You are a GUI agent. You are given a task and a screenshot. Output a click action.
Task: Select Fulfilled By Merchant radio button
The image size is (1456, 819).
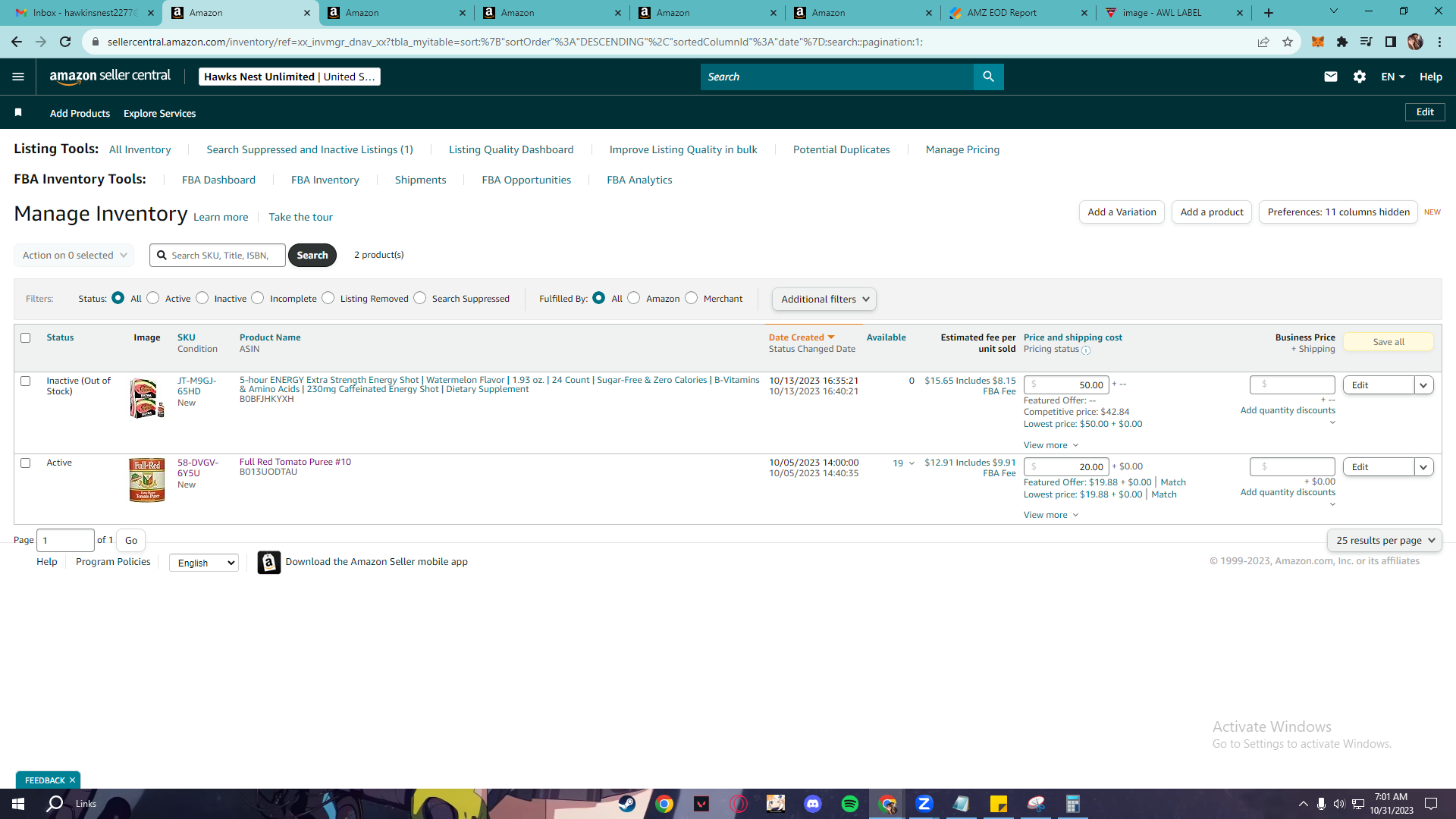692,298
